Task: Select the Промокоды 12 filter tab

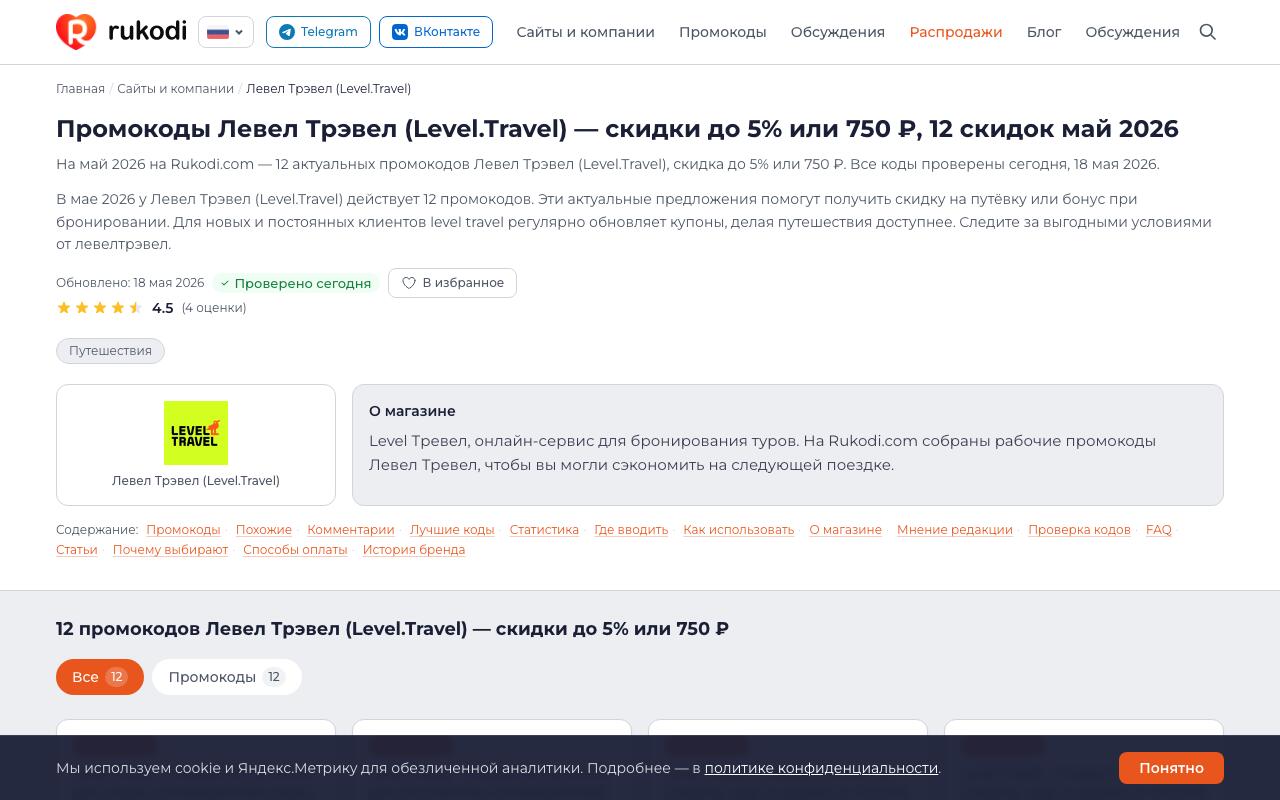Action: tap(227, 677)
